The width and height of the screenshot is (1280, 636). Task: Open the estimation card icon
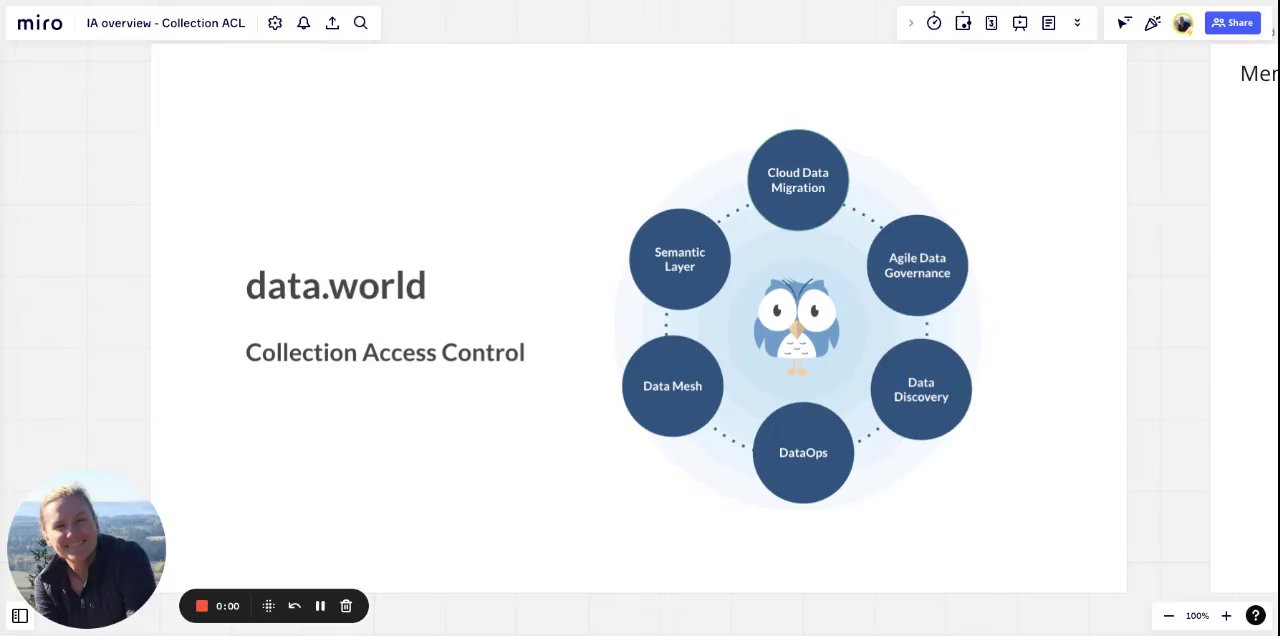tap(991, 23)
